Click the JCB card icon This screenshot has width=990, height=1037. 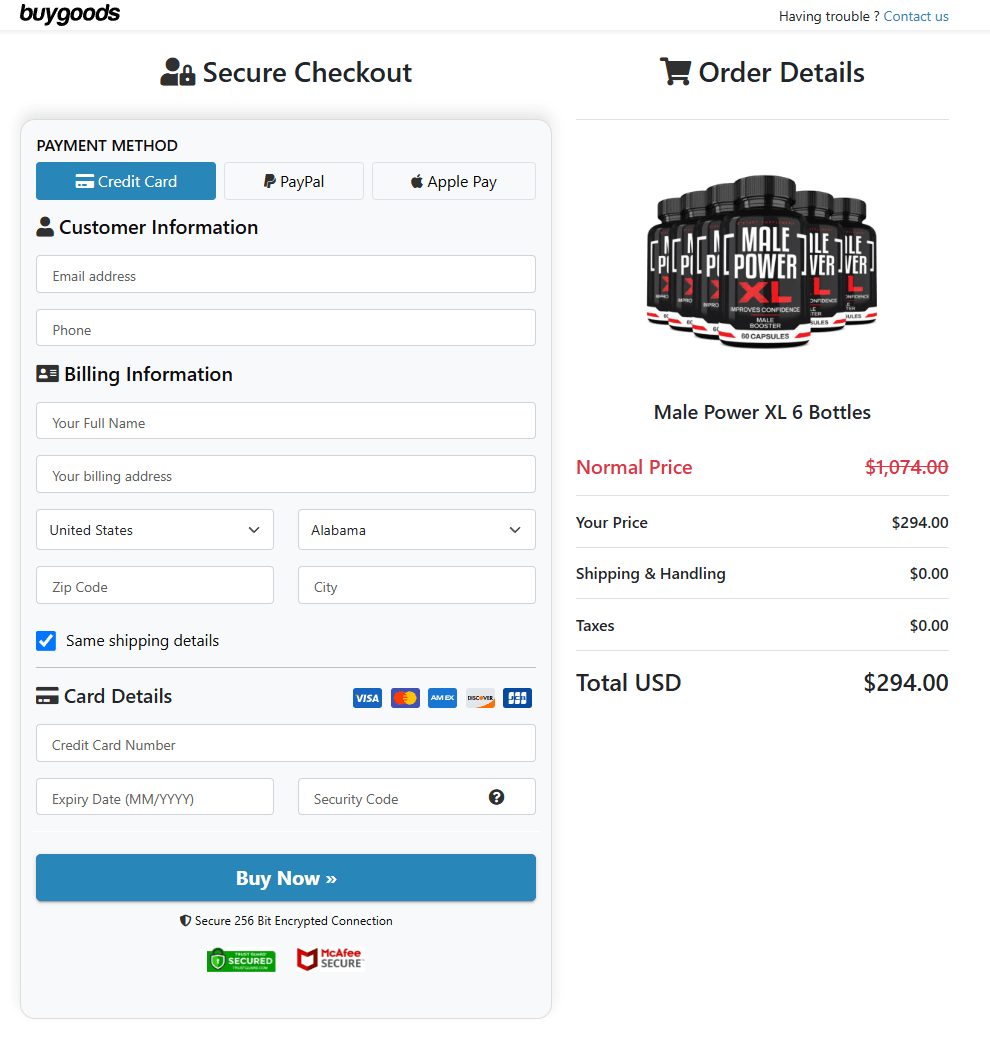(517, 697)
